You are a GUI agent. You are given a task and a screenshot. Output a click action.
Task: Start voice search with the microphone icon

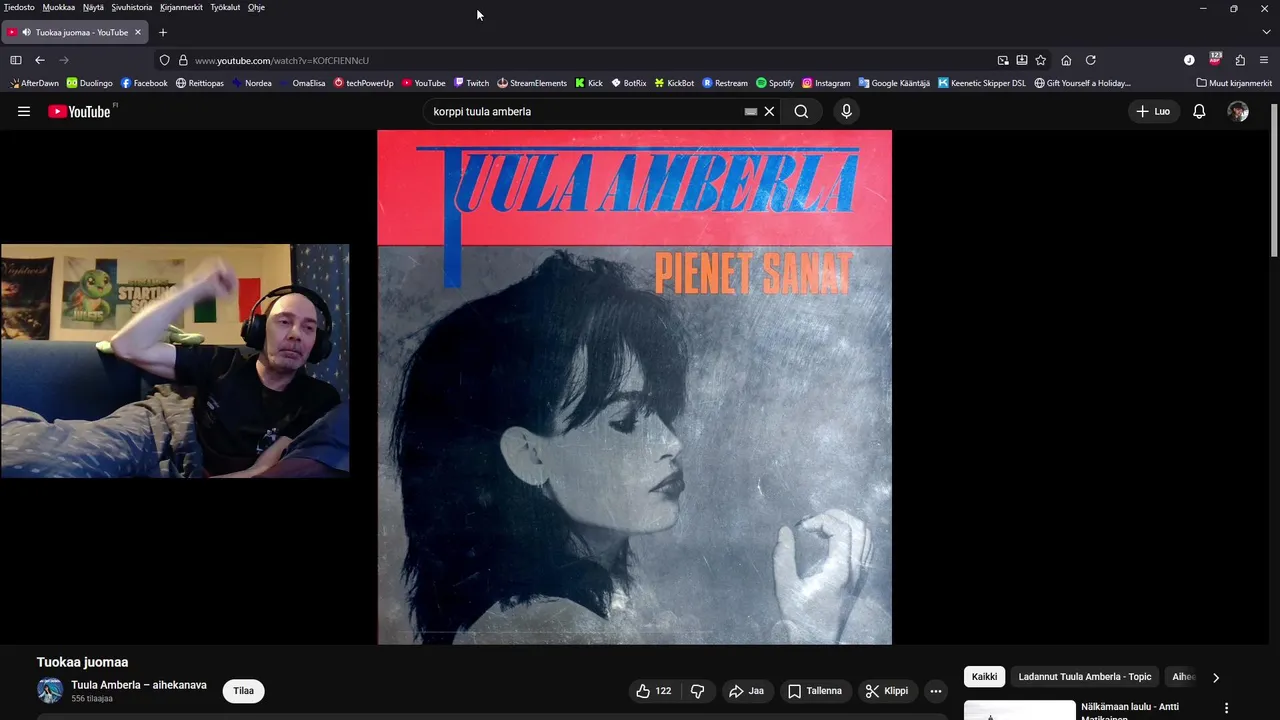coord(846,112)
